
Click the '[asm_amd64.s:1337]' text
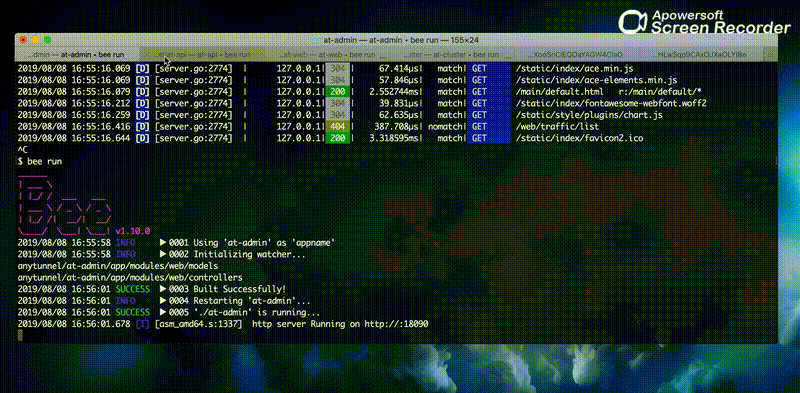click(198, 325)
